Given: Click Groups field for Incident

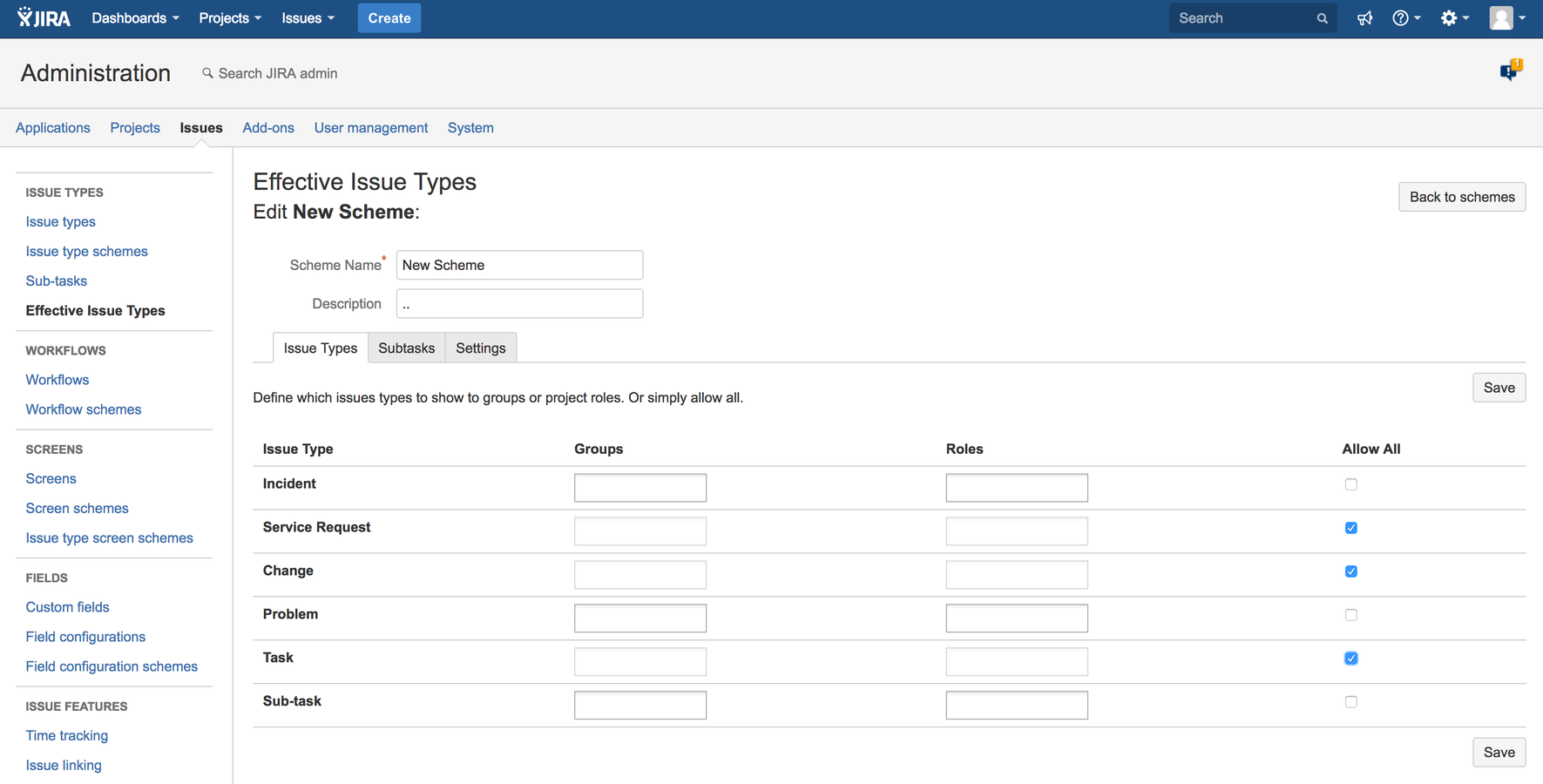Looking at the screenshot, I should 640,488.
